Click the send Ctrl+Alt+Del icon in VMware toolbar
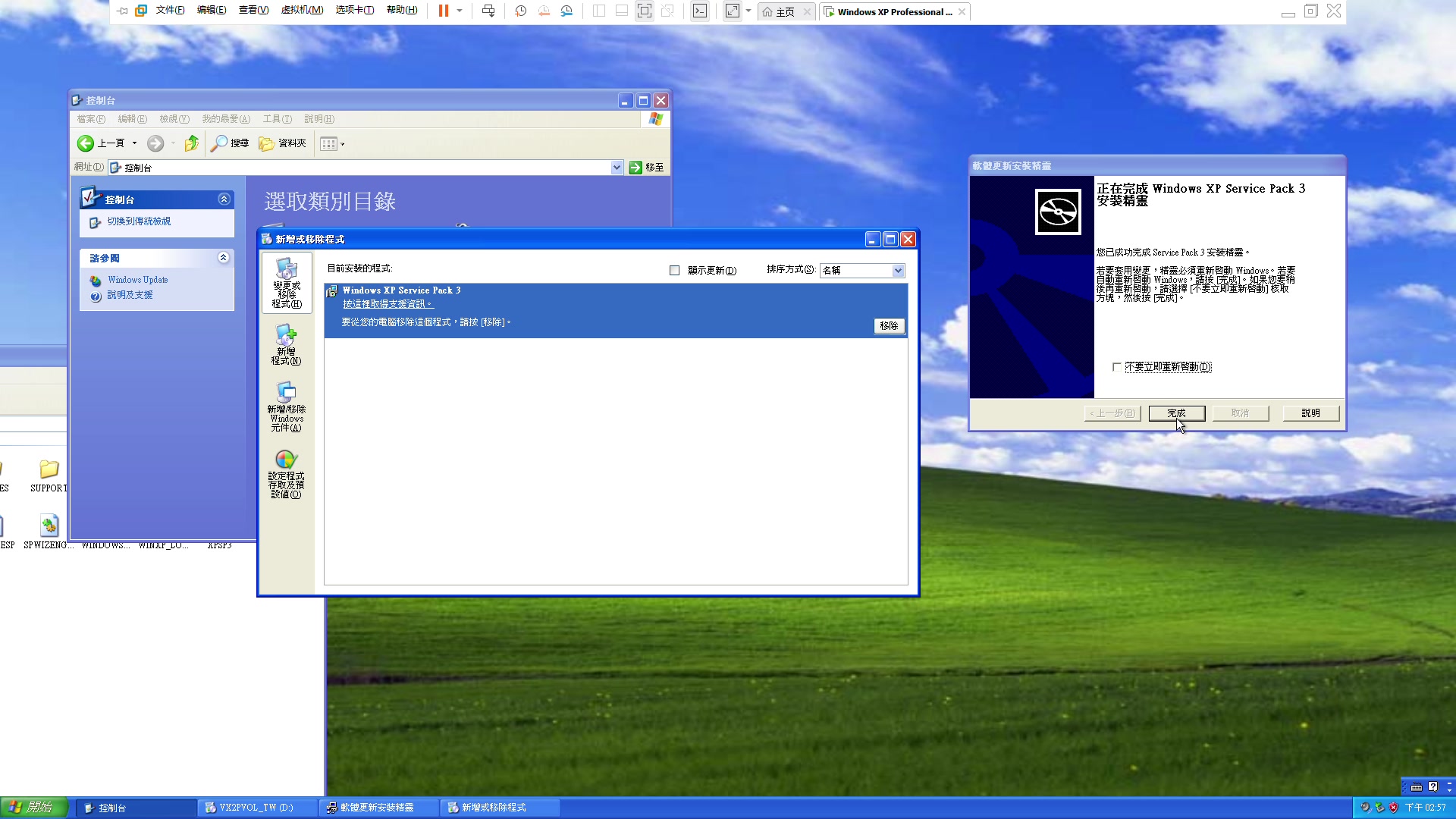Screen dimensions: 1456x819 [488, 11]
